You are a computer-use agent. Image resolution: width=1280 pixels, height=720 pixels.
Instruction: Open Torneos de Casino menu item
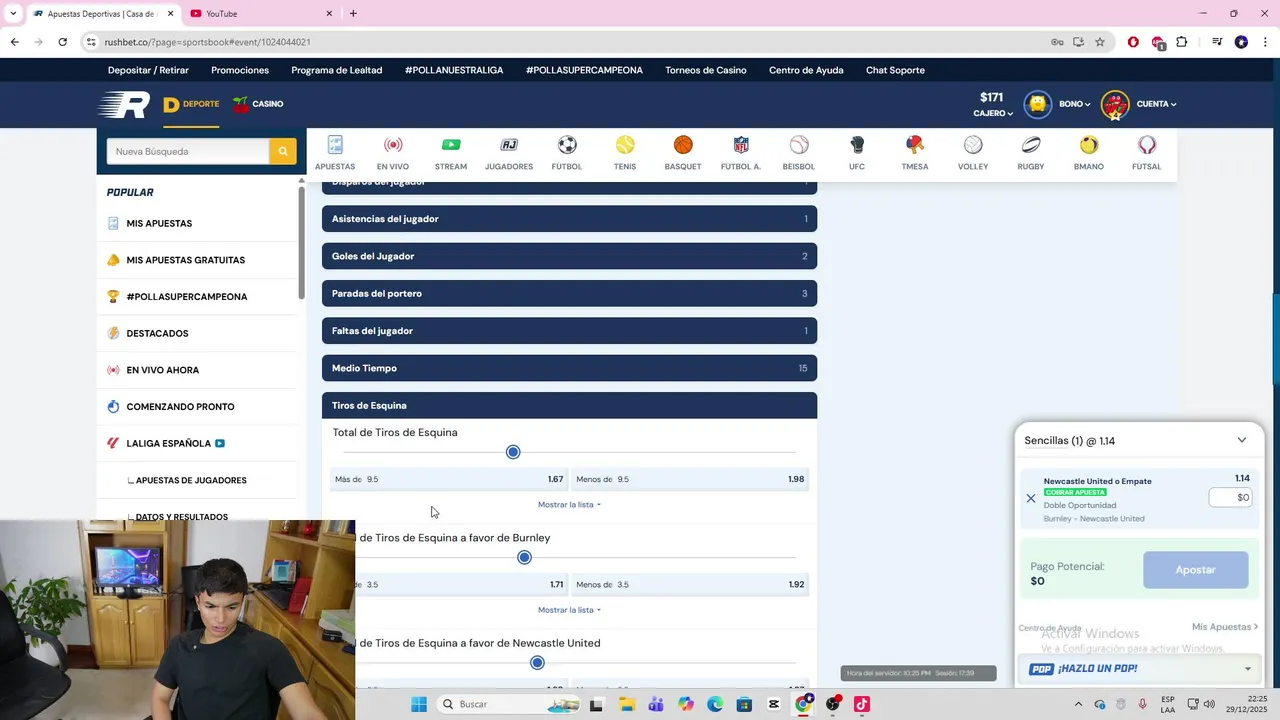pos(706,70)
